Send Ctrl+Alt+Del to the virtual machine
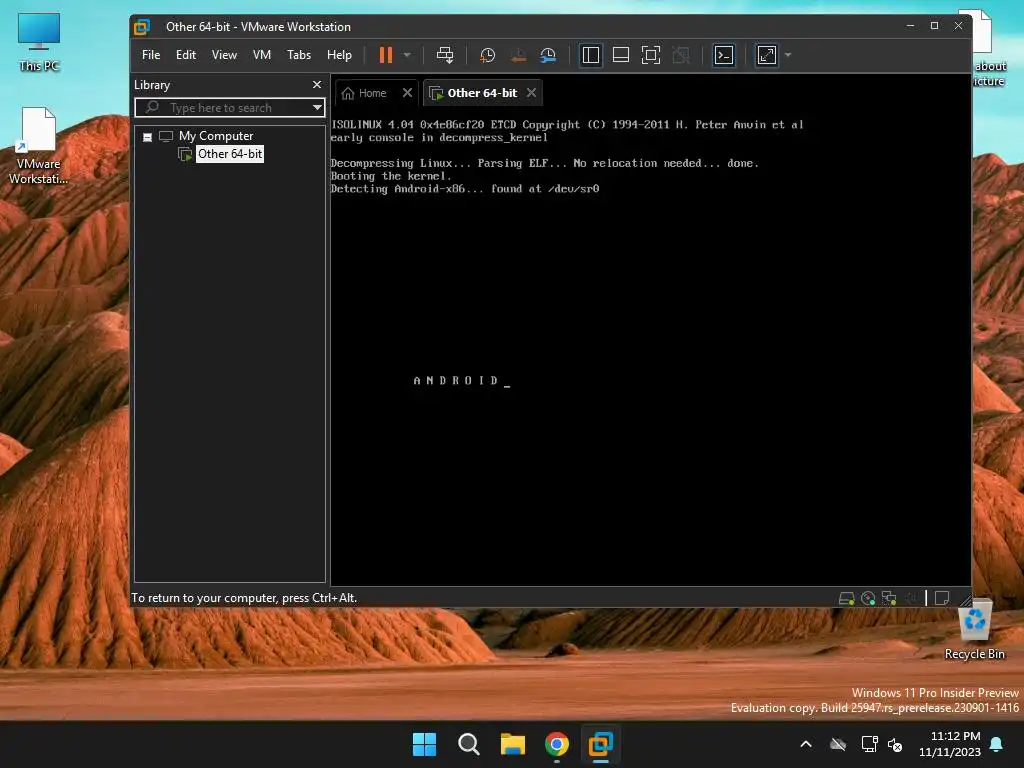Screen dimensions: 1024x768 pyautogui.click(x=445, y=55)
